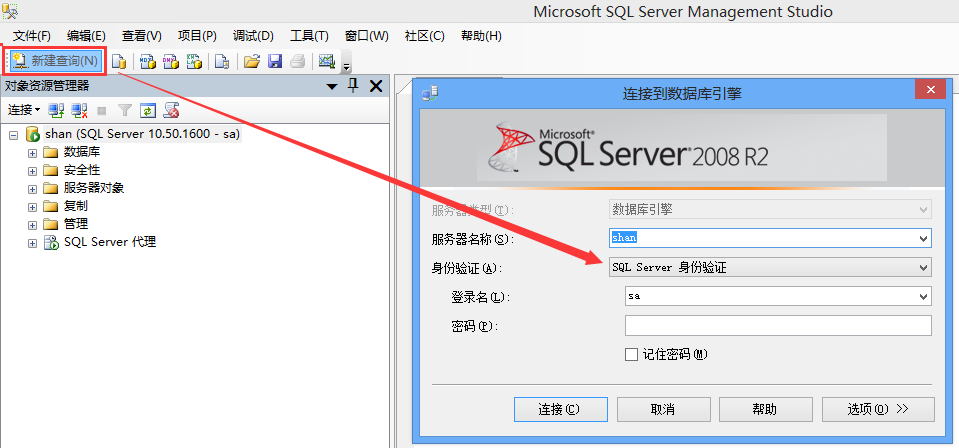Select the 服务器对象 tree item

pyautogui.click(x=94, y=188)
